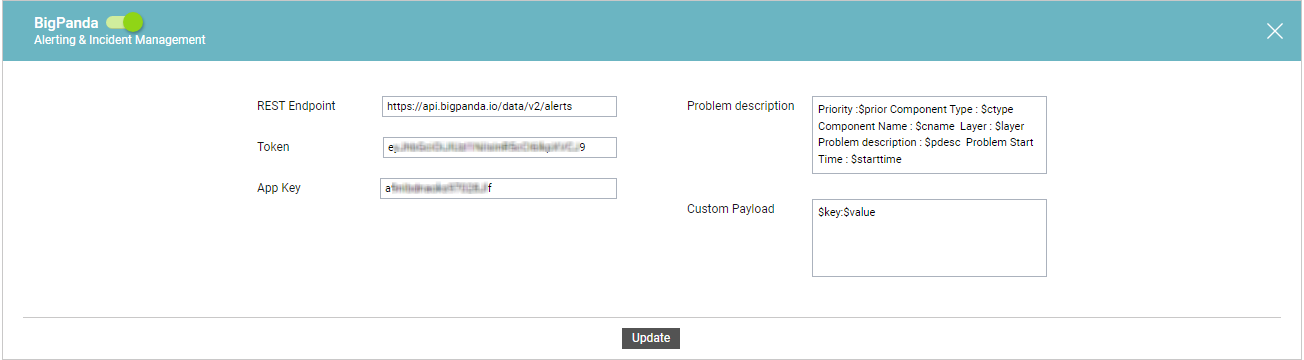1304x360 pixels.
Task: Edit the Problem description text area
Action: [x=929, y=135]
